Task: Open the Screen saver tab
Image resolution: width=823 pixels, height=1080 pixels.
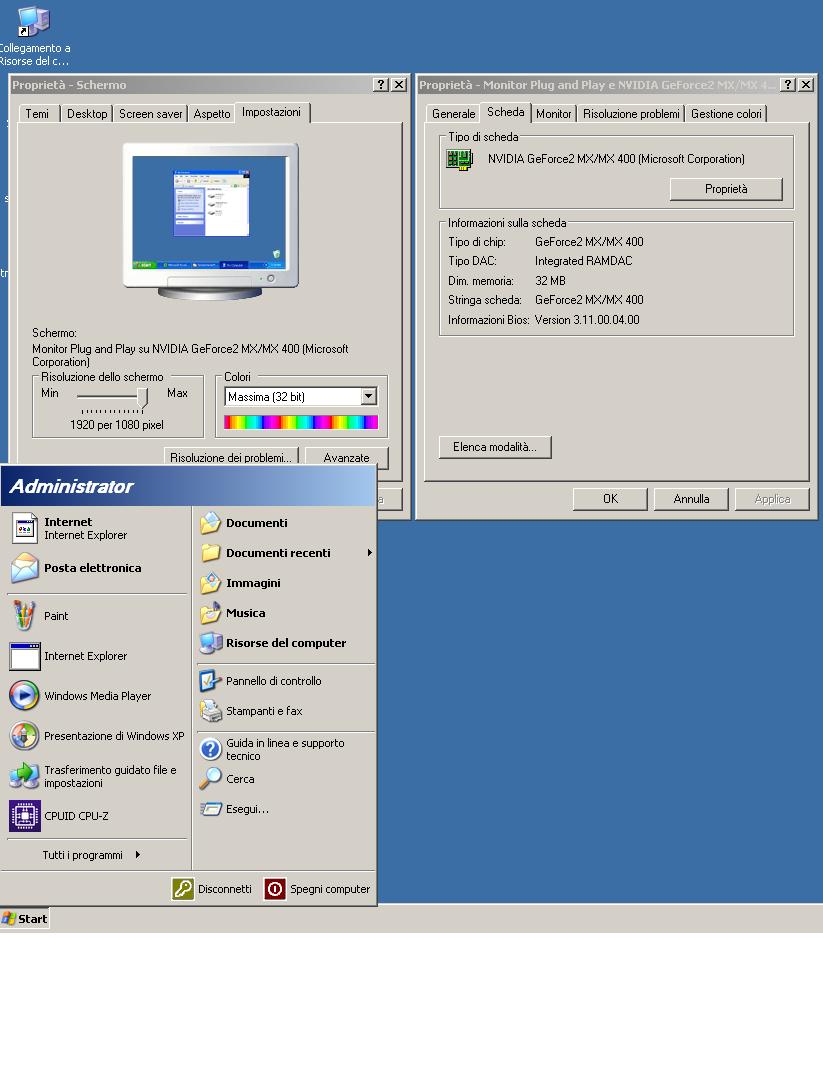Action: pyautogui.click(x=151, y=114)
